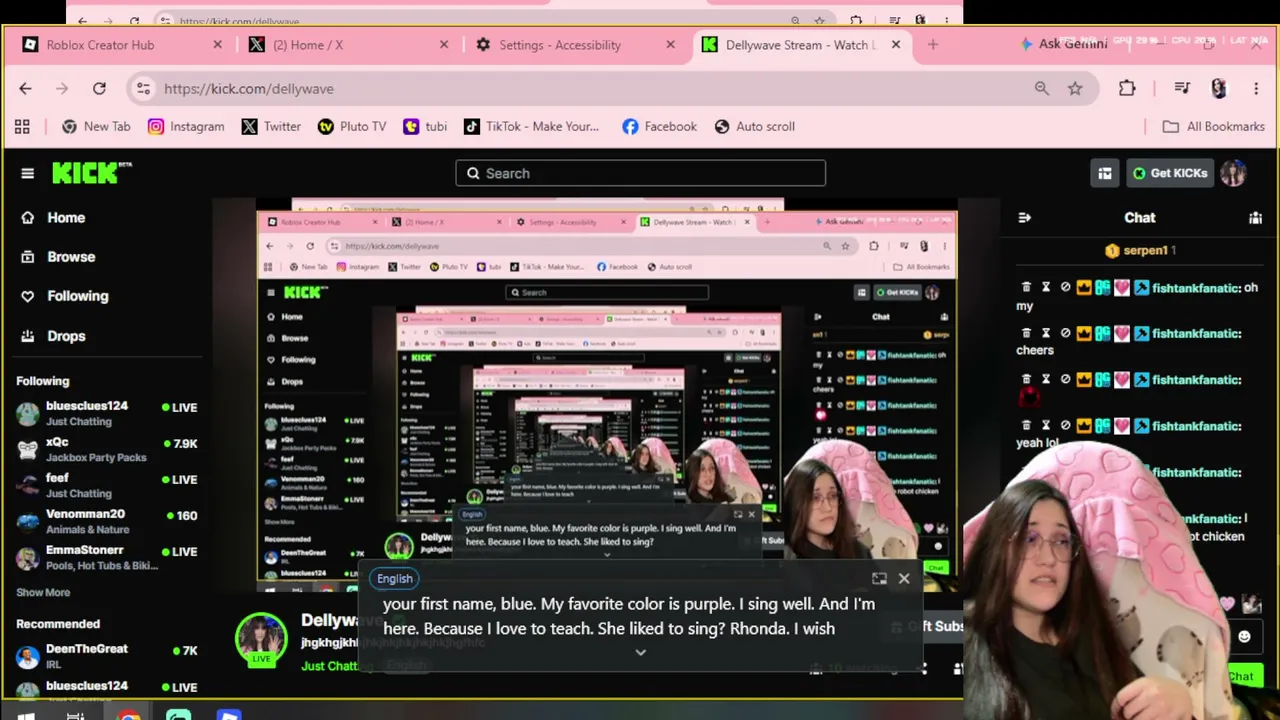Reload the Kick page
This screenshot has height=720, width=1280.
(x=99, y=88)
